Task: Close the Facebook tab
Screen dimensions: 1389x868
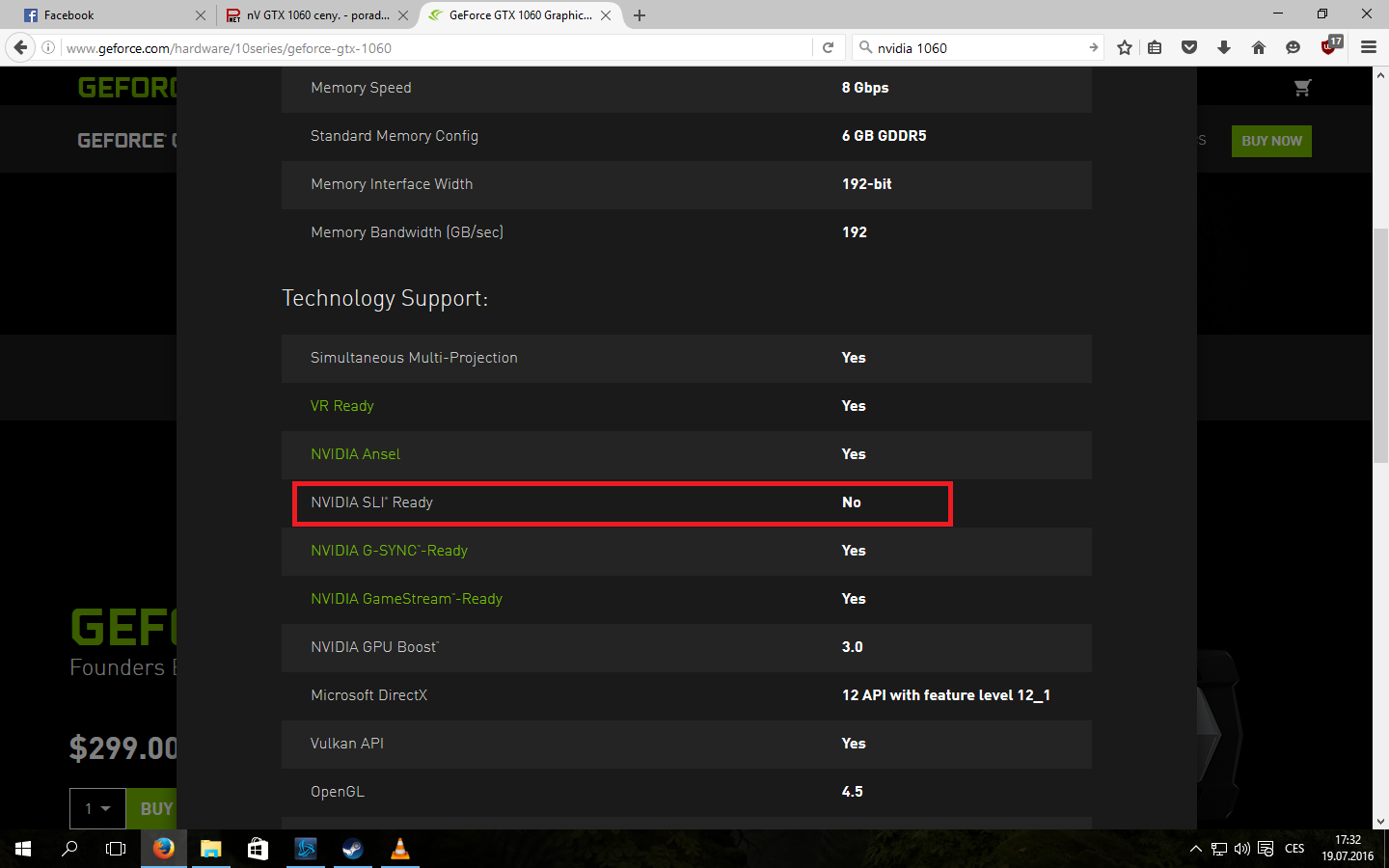Action: (x=201, y=15)
